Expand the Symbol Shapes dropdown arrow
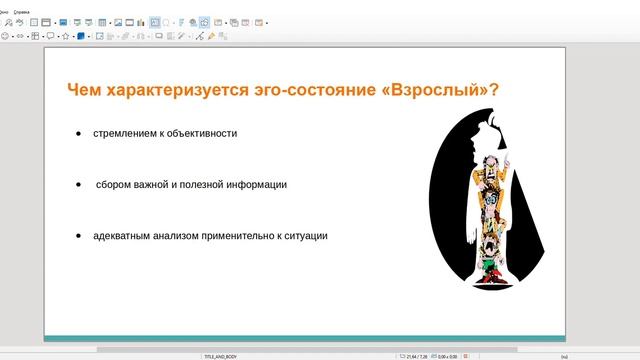640x360 pixels. click(13, 37)
